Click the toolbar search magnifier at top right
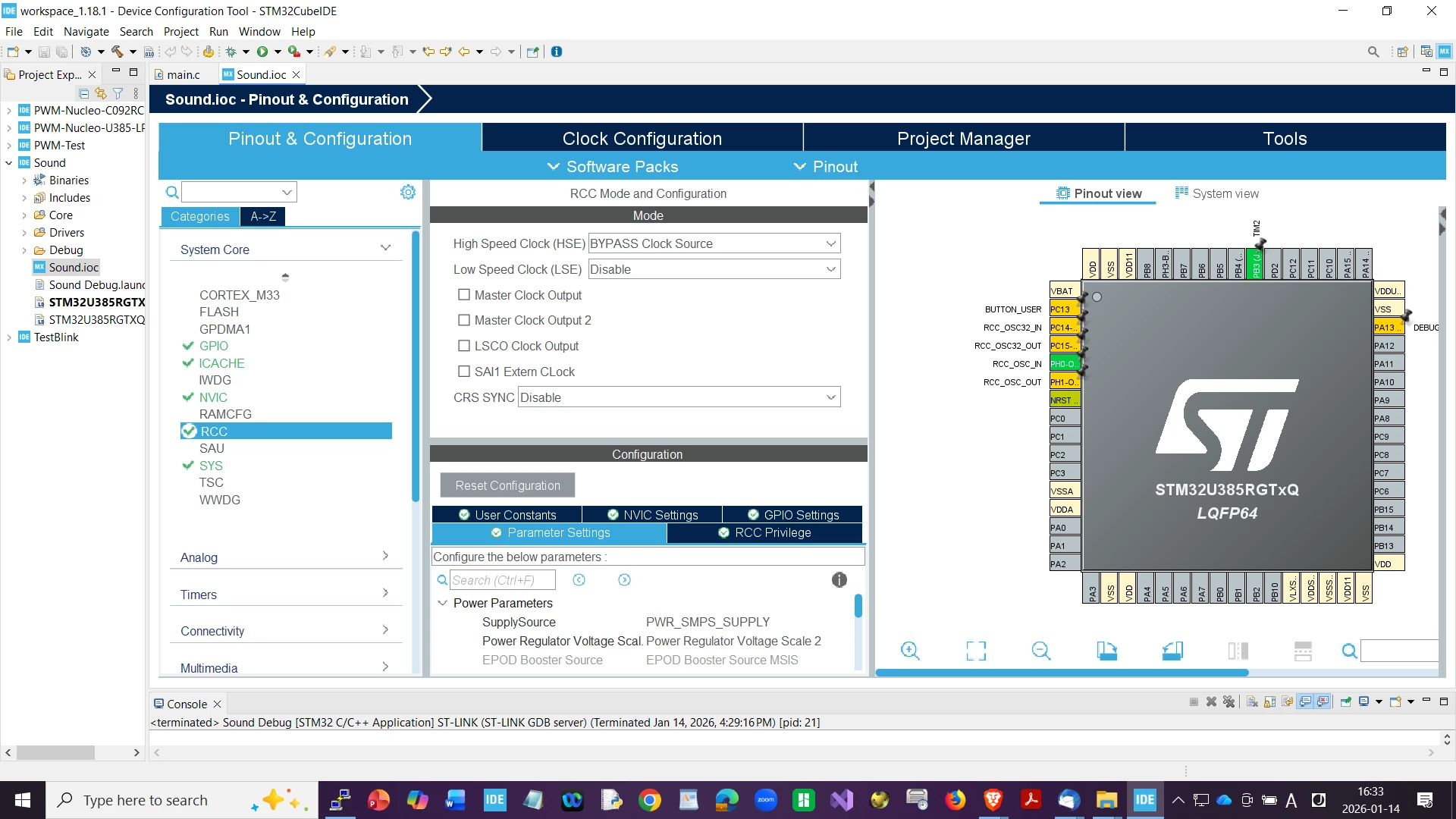Screen dimensions: 1456x819 1373,52
